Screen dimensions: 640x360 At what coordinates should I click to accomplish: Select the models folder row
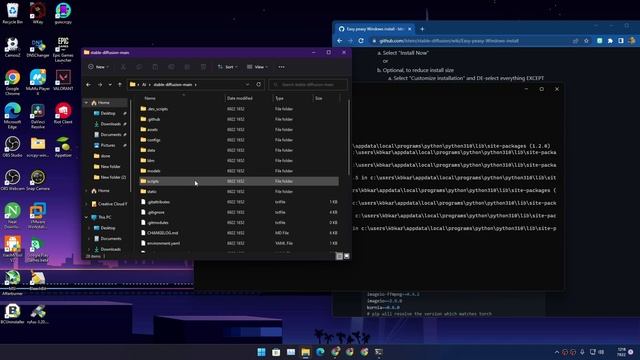(x=239, y=171)
